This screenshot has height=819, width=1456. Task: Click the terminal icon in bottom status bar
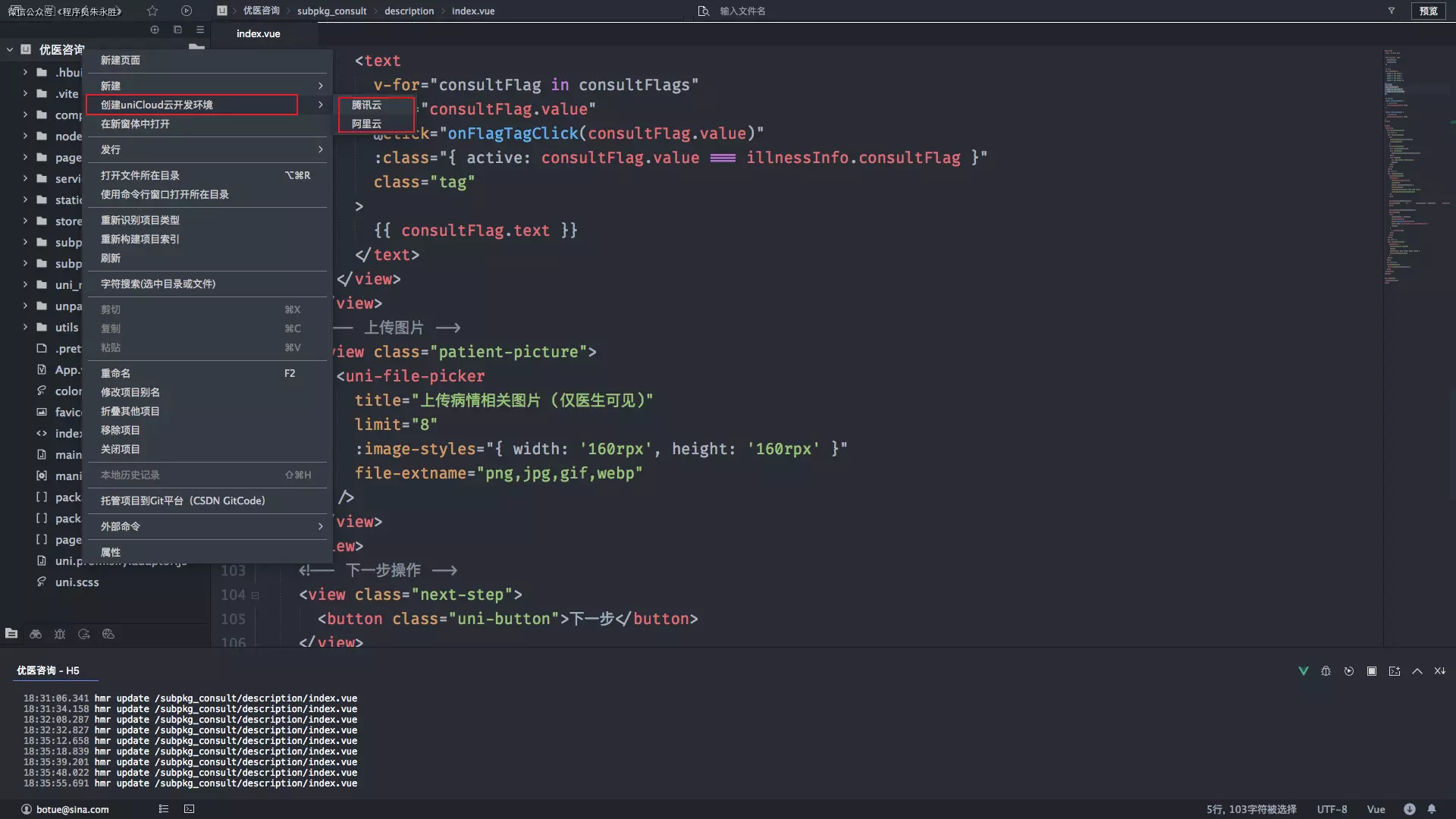(x=190, y=809)
